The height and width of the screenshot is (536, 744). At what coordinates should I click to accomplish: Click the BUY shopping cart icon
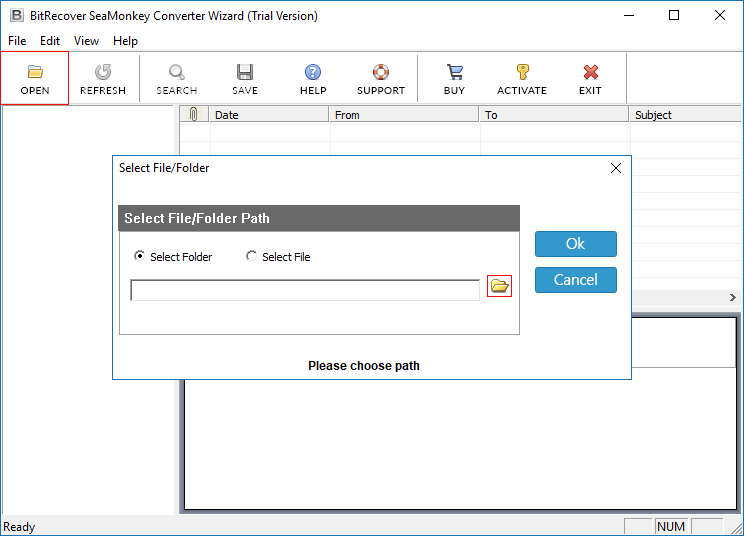[454, 72]
